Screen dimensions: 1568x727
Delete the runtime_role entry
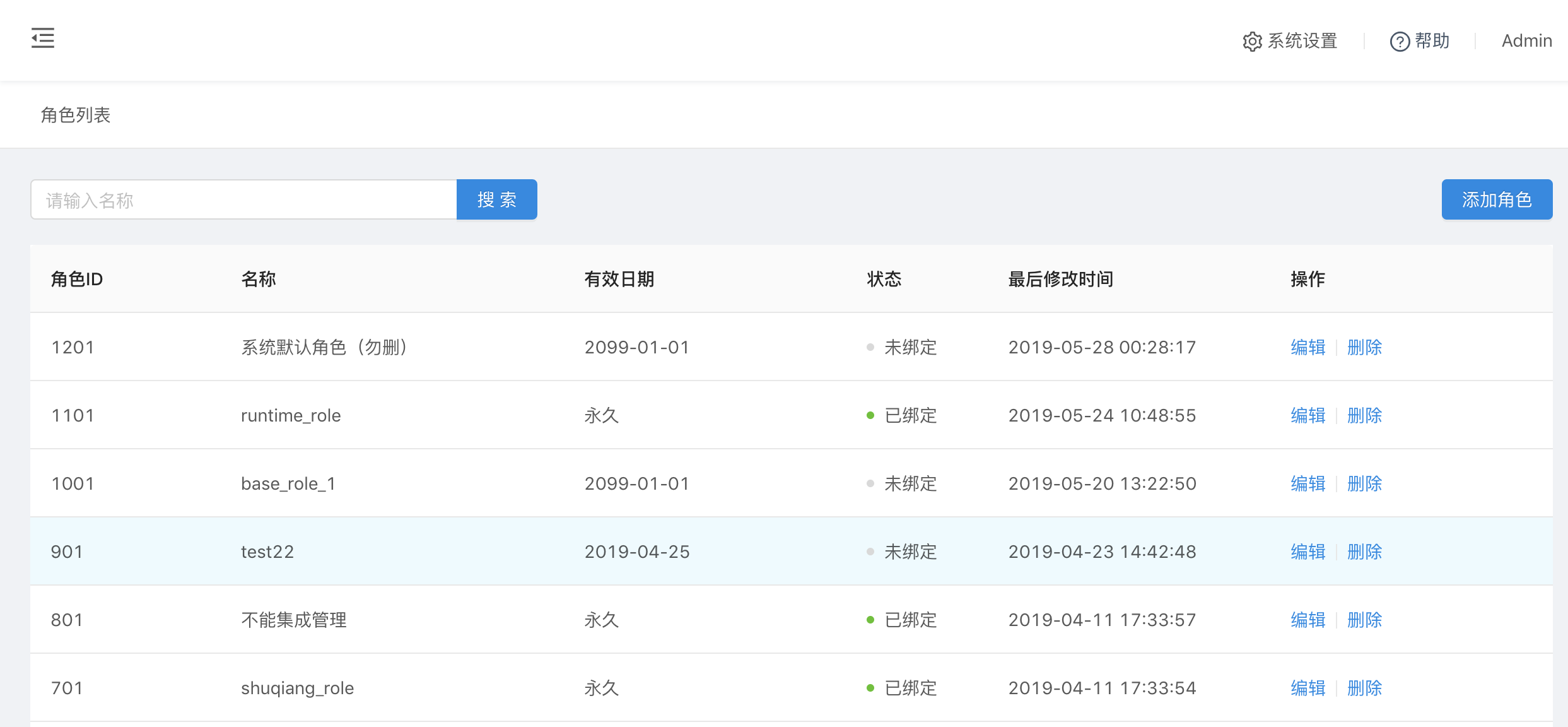click(x=1364, y=415)
